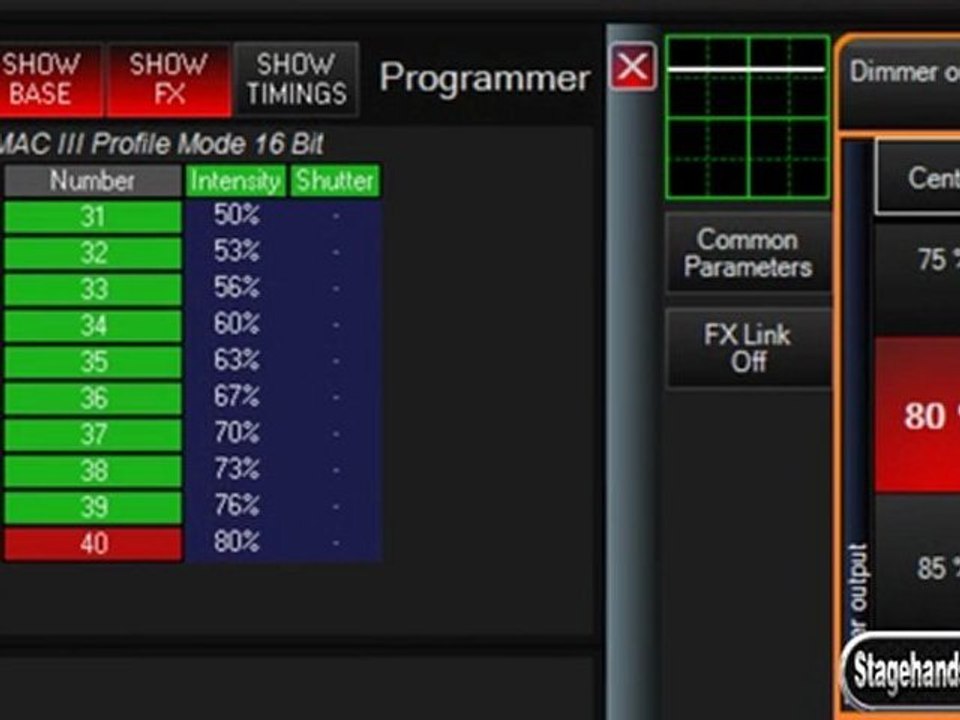Click shutter cell for fixture 40
This screenshot has height=720, width=960.
[336, 543]
